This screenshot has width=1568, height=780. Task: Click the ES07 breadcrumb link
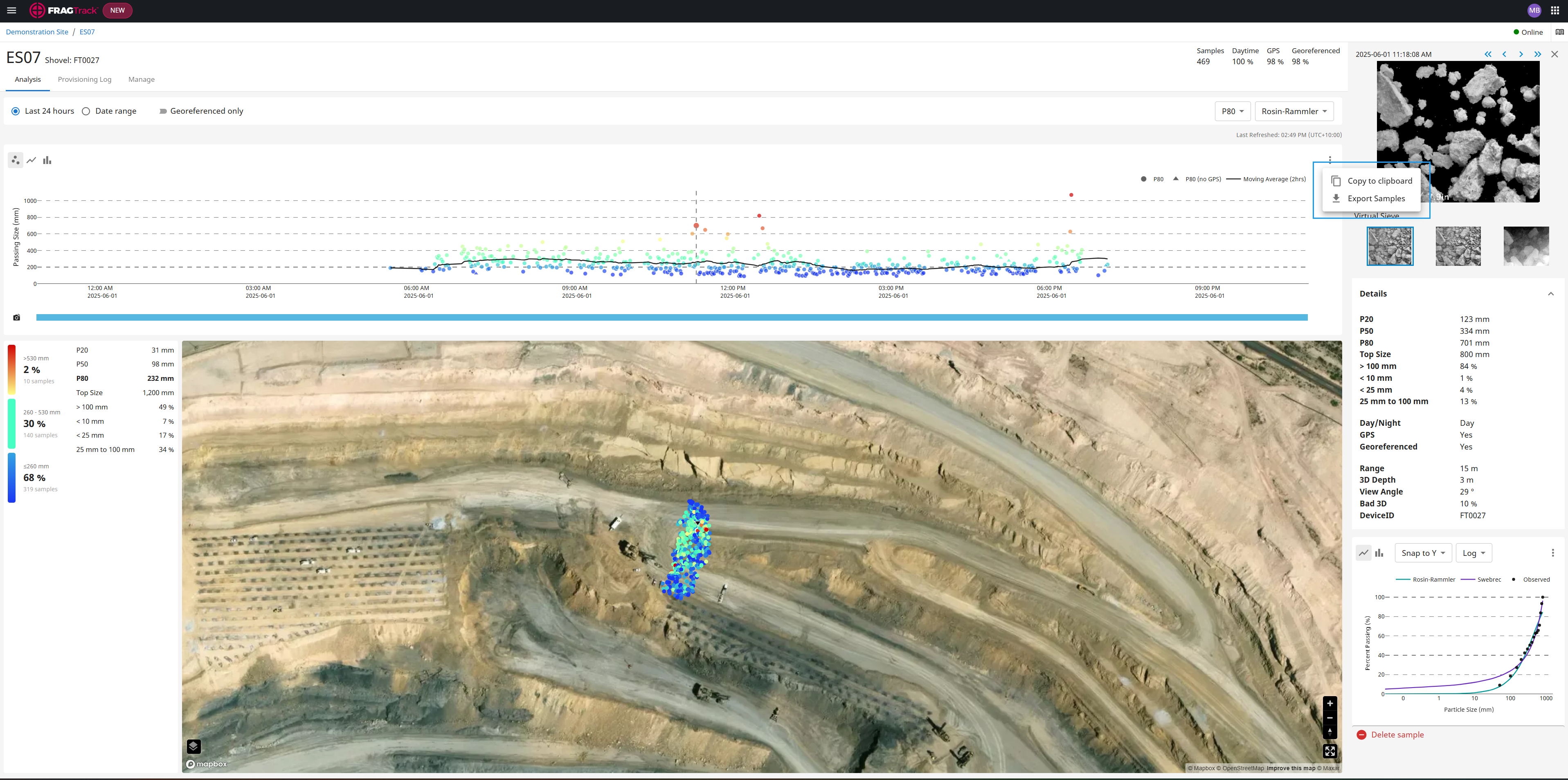click(x=87, y=32)
